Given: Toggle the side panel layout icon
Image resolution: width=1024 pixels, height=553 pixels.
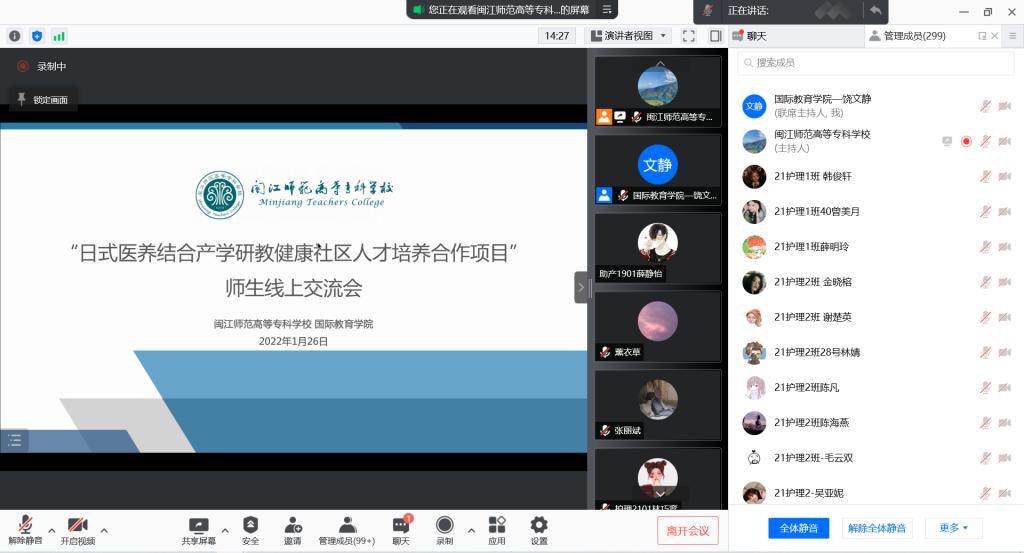Looking at the screenshot, I should coord(715,36).
